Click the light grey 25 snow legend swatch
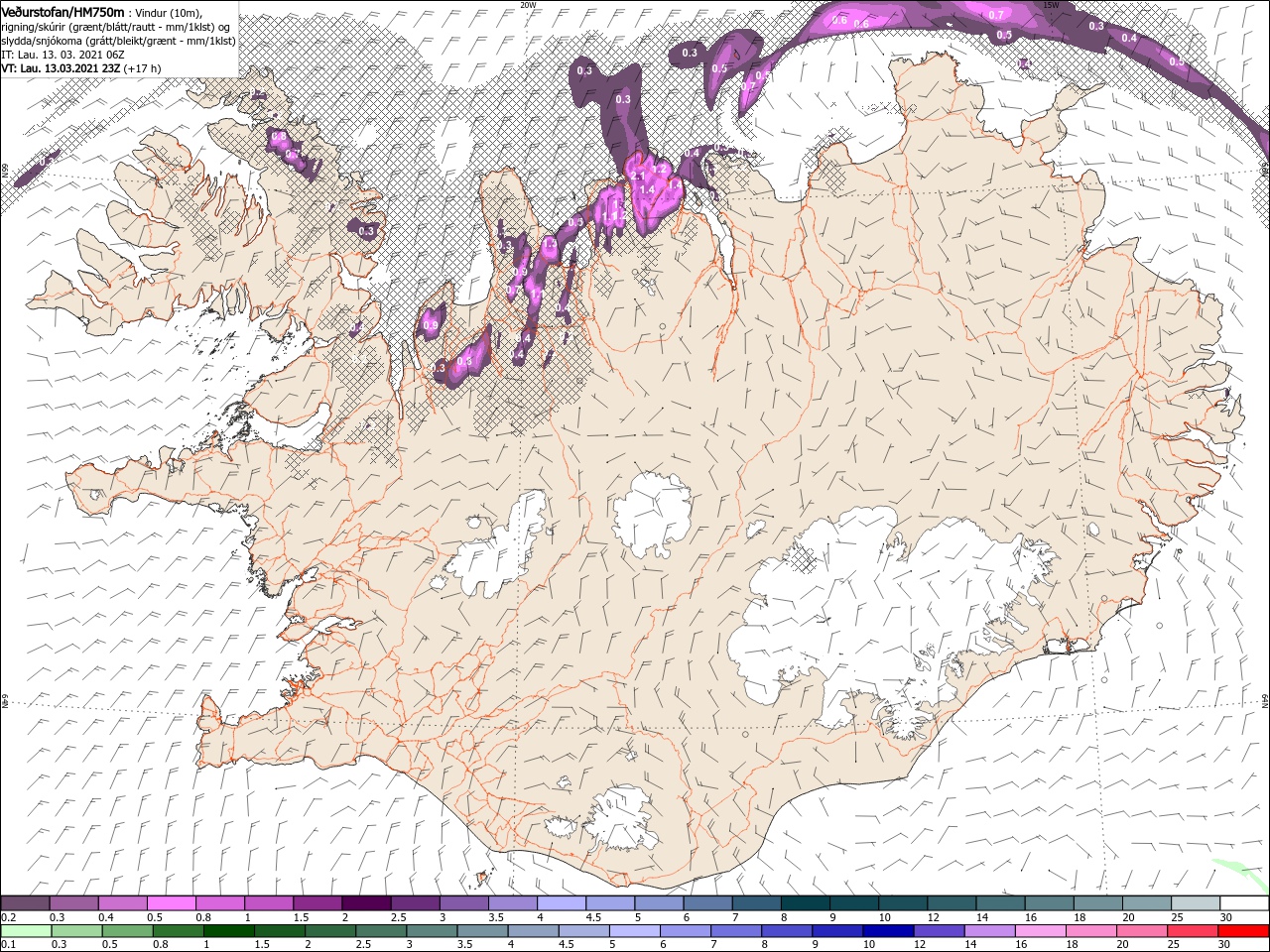This screenshot has width=1270, height=952. pyautogui.click(x=1195, y=903)
